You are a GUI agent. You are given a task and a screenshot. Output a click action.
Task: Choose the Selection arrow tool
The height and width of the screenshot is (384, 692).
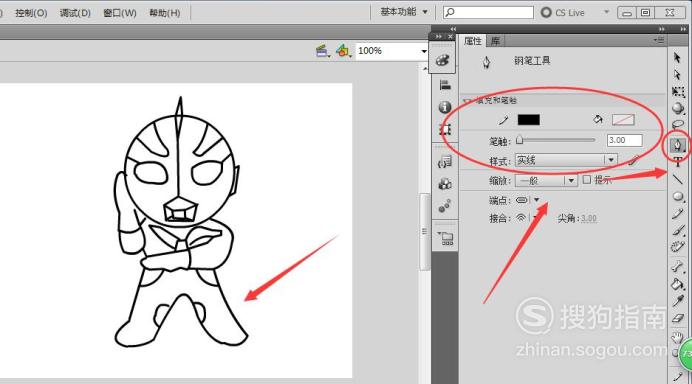(677, 57)
